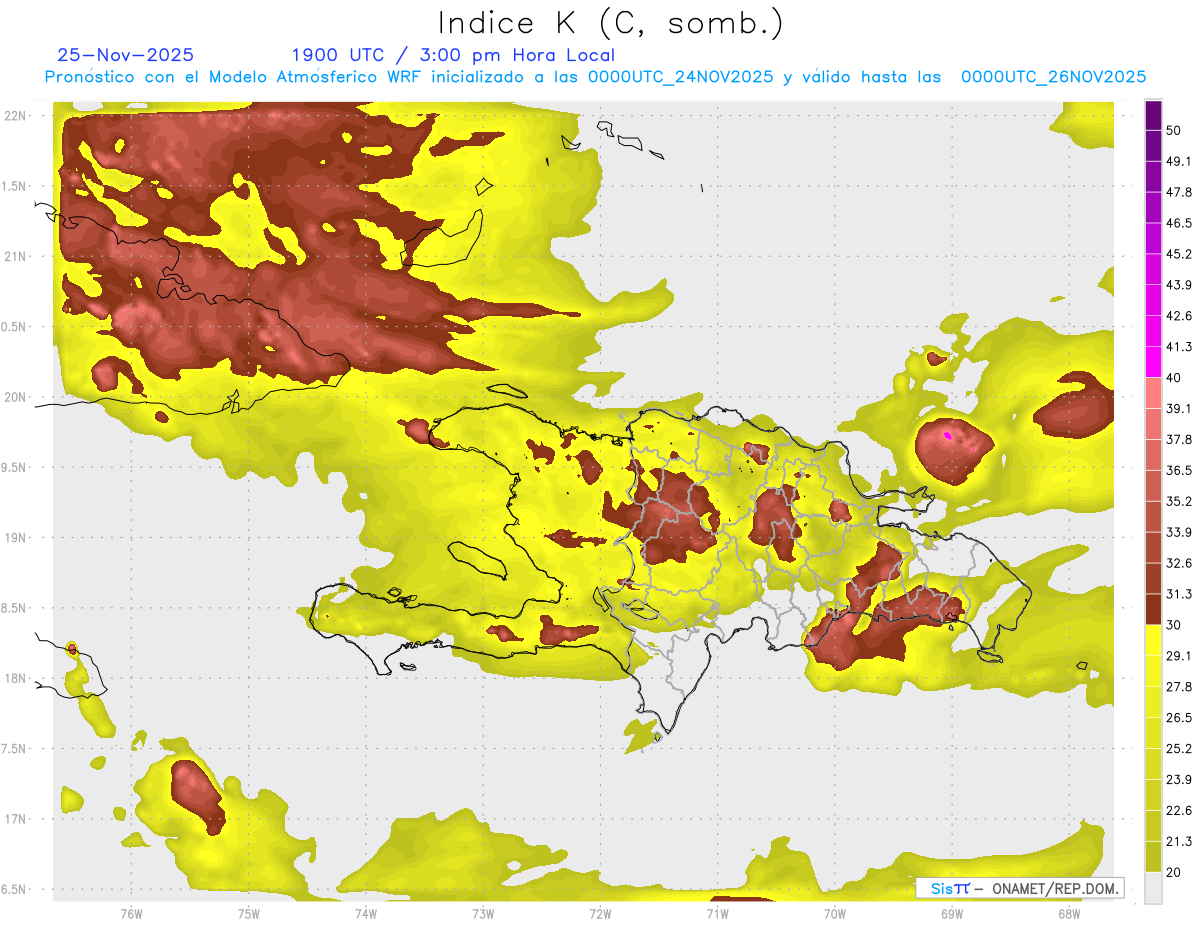Screen dimensions: 1200x927
Task: Pick the legend value "25.2"
Action: tap(1179, 749)
